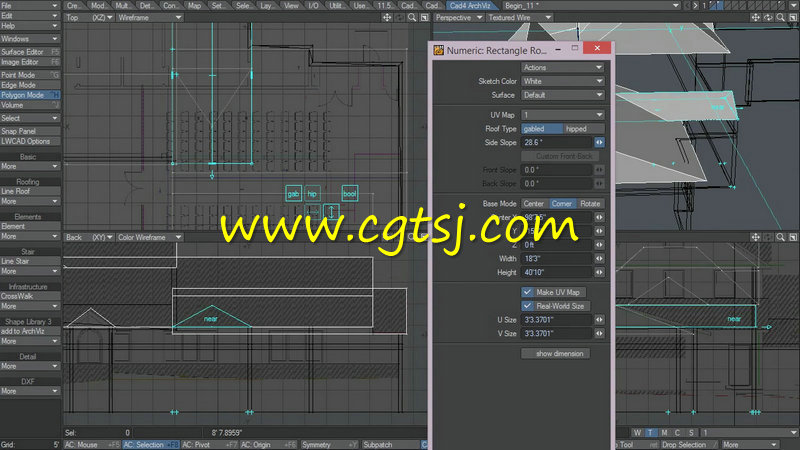
Task: Open the File menu
Action: 30,6
